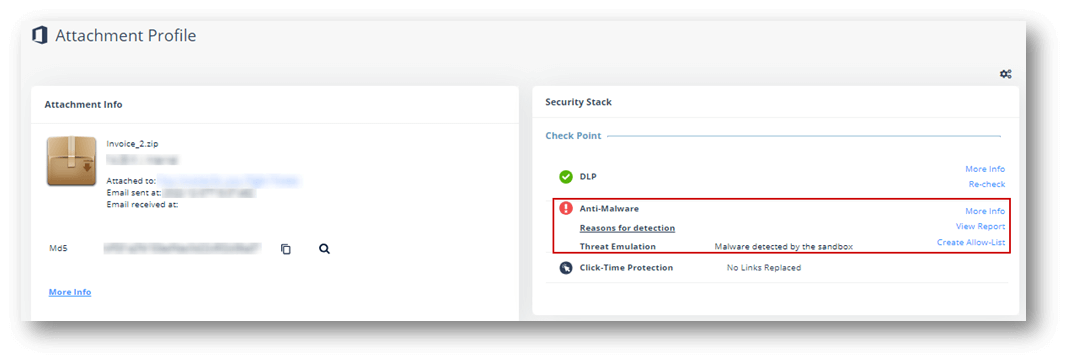Open More Info for DLP

(985, 169)
